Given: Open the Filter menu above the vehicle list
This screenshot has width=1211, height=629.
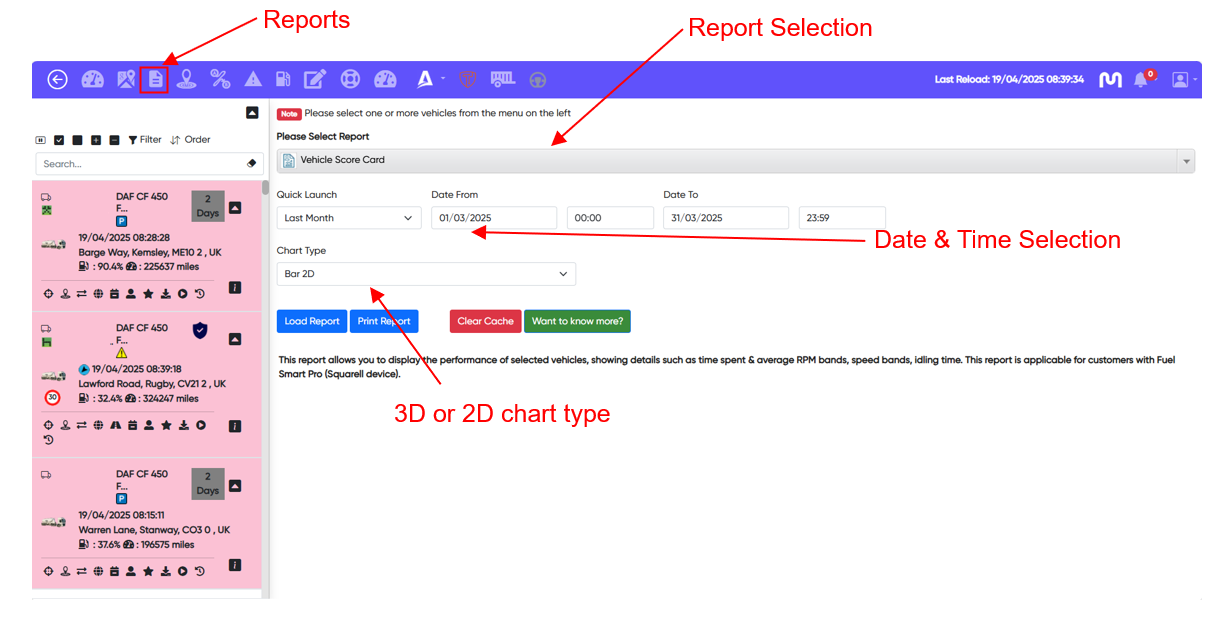Looking at the screenshot, I should pyautogui.click(x=145, y=139).
